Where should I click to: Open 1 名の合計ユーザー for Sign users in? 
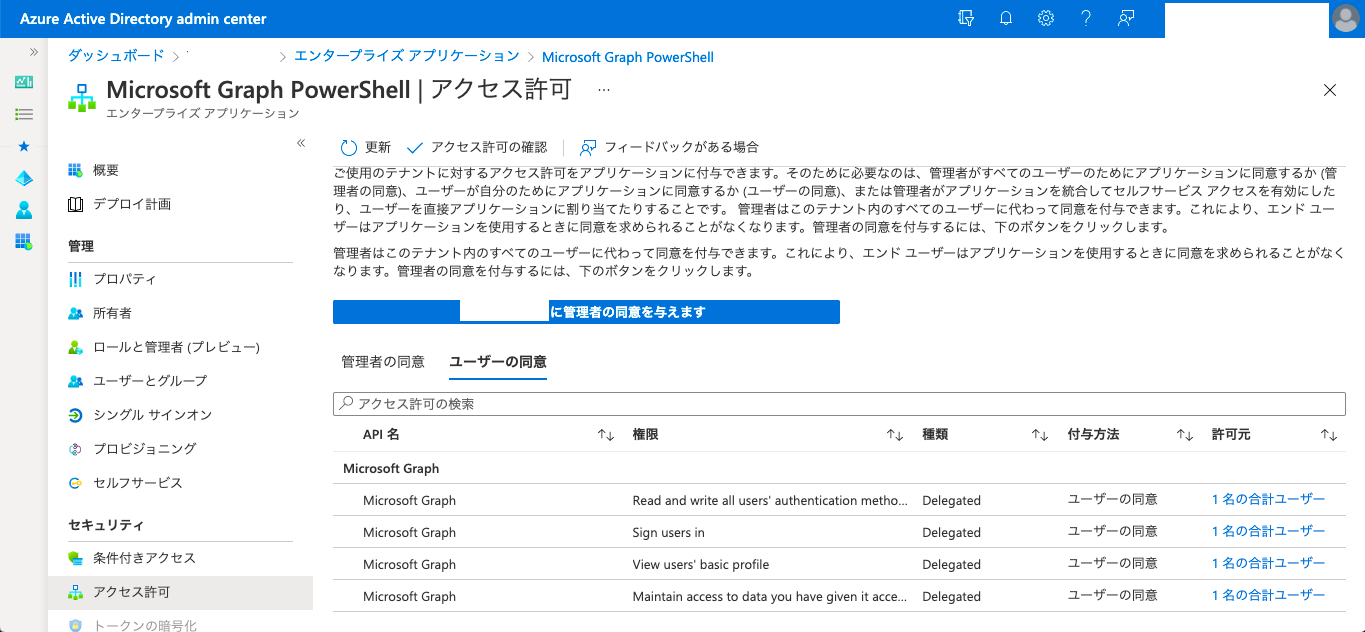pos(1268,531)
